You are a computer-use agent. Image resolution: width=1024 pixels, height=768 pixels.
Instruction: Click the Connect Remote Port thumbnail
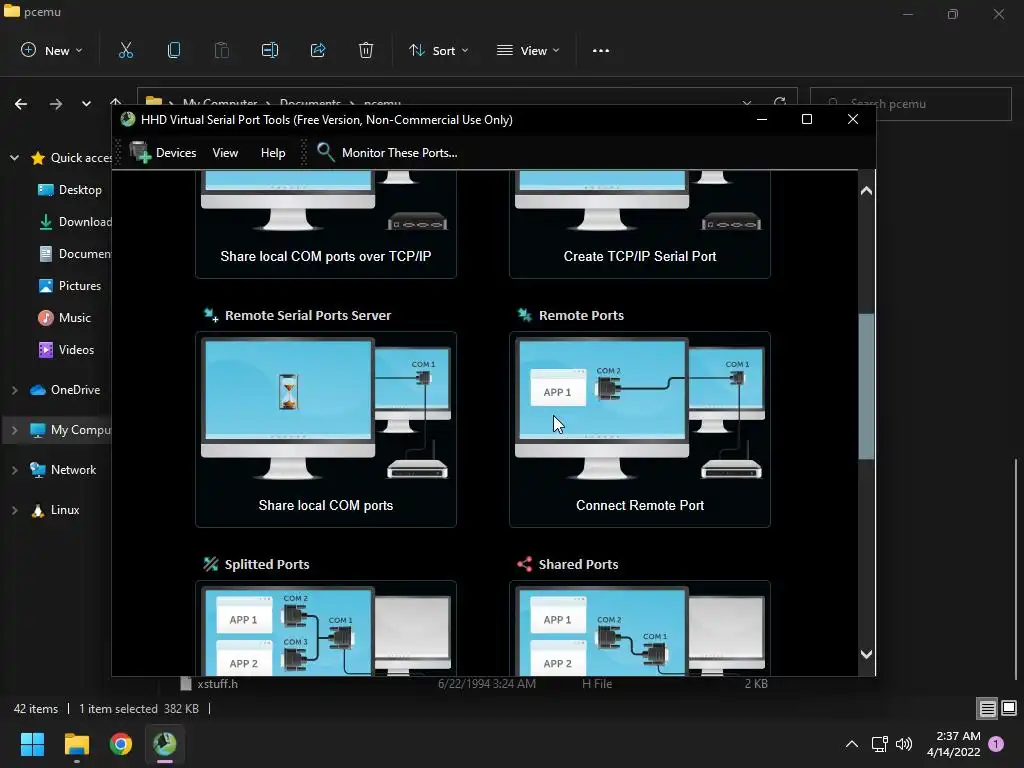coord(640,410)
